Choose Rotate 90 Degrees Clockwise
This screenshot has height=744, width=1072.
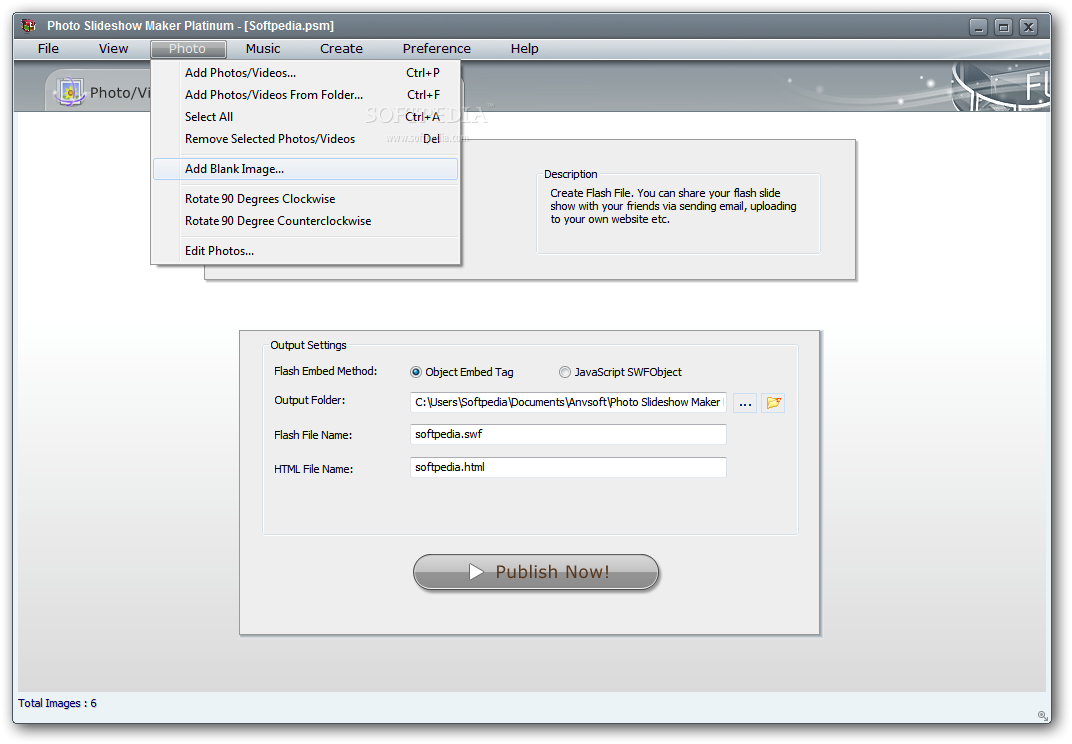306,199
